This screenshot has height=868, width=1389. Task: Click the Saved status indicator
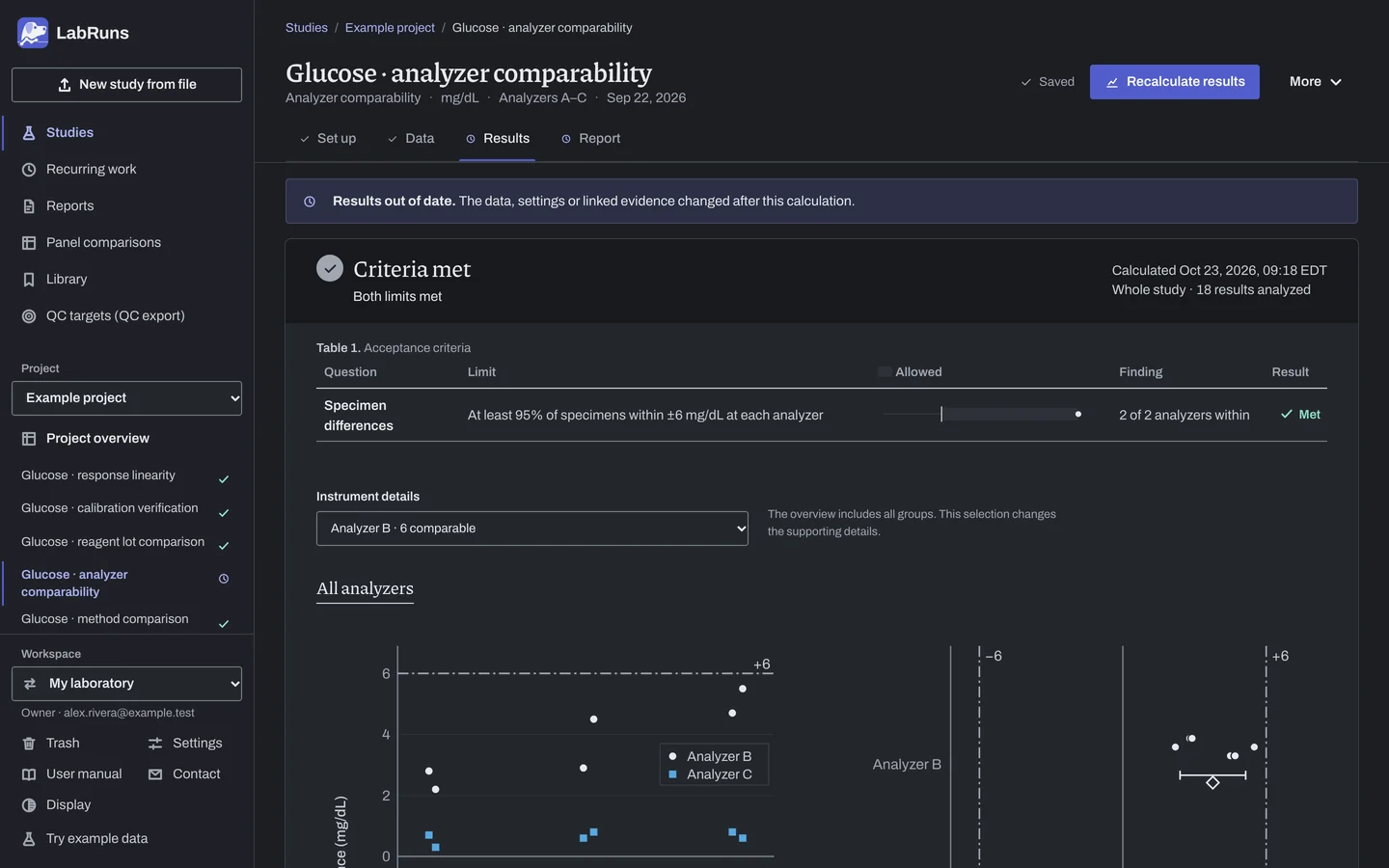[x=1048, y=82]
